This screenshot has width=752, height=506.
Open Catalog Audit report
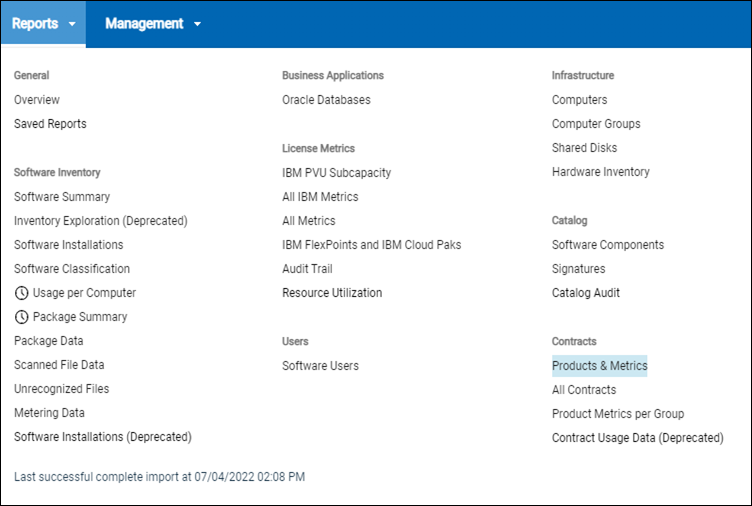pos(586,293)
